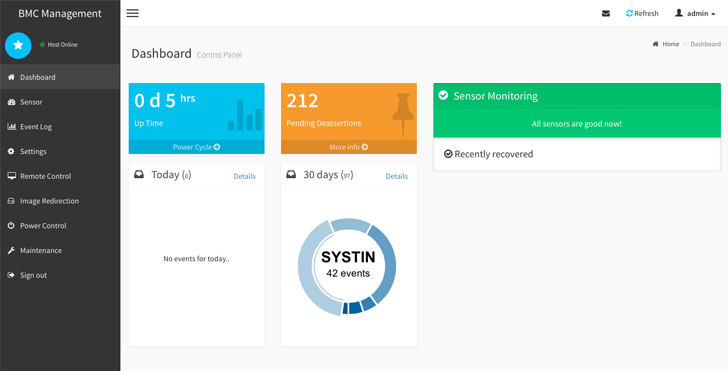This screenshot has height=371, width=728.
Task: Click the Image Redirection drive icon
Action: (11, 201)
